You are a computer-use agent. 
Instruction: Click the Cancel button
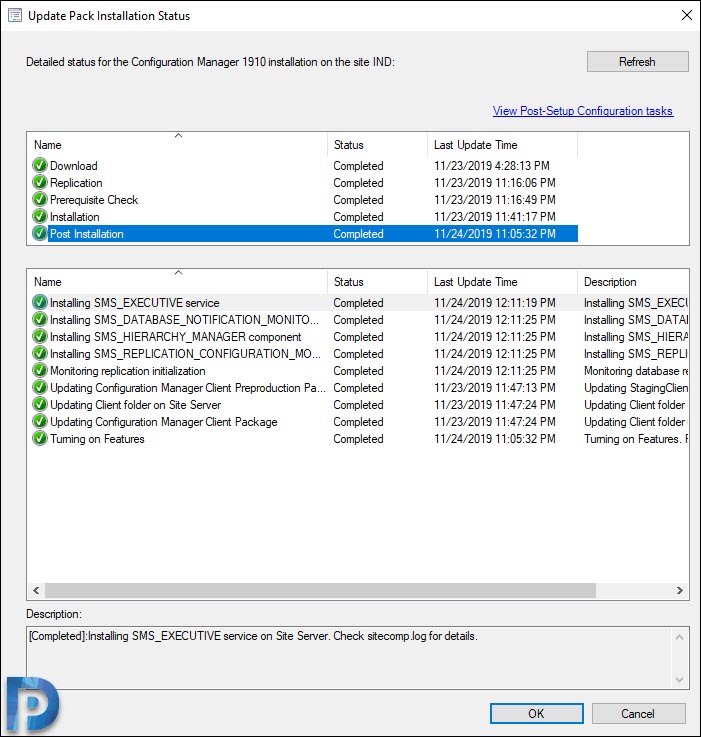tap(638, 713)
